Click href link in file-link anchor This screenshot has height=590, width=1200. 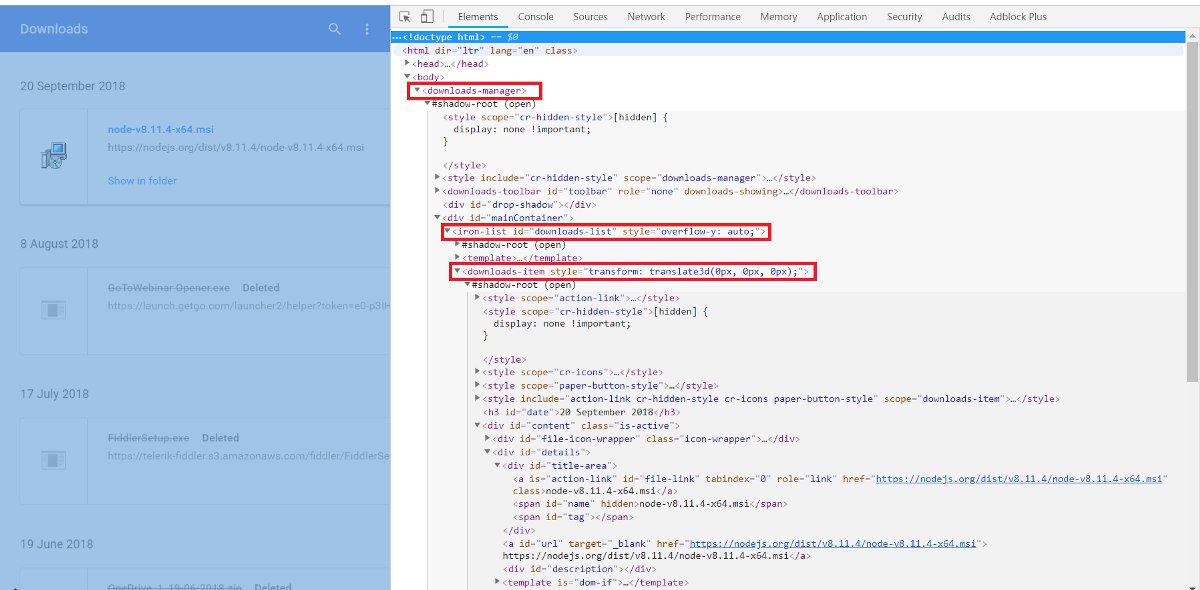(x=1019, y=479)
